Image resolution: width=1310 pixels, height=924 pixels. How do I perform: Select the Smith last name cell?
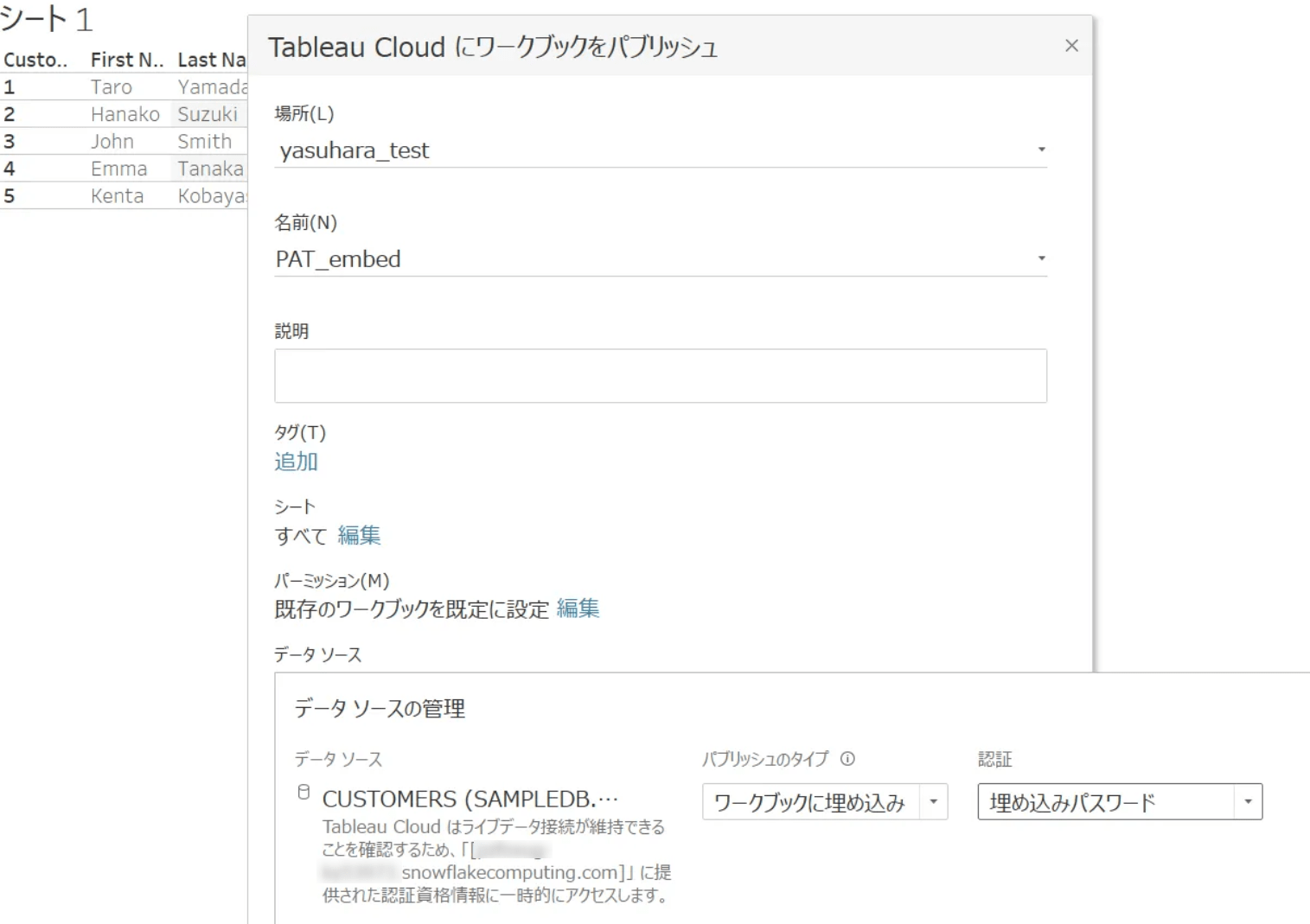(x=205, y=142)
